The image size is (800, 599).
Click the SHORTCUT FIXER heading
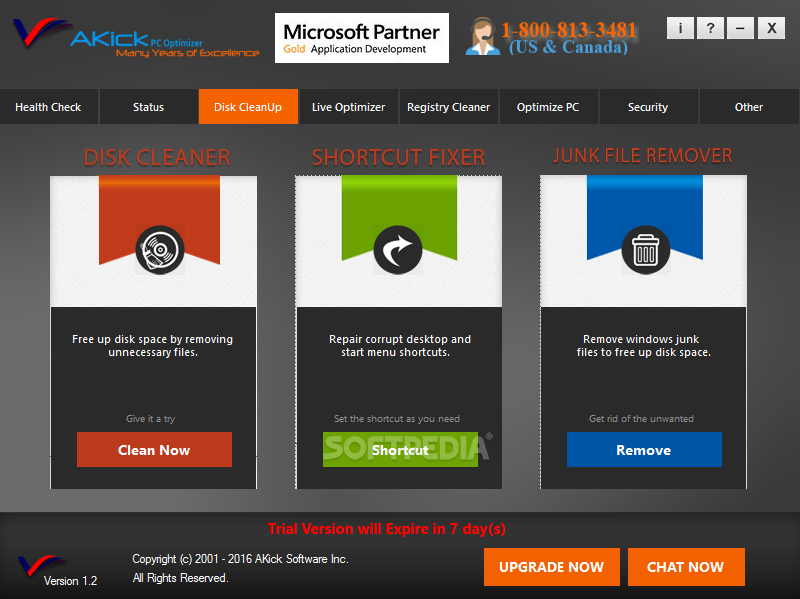pyautogui.click(x=398, y=158)
